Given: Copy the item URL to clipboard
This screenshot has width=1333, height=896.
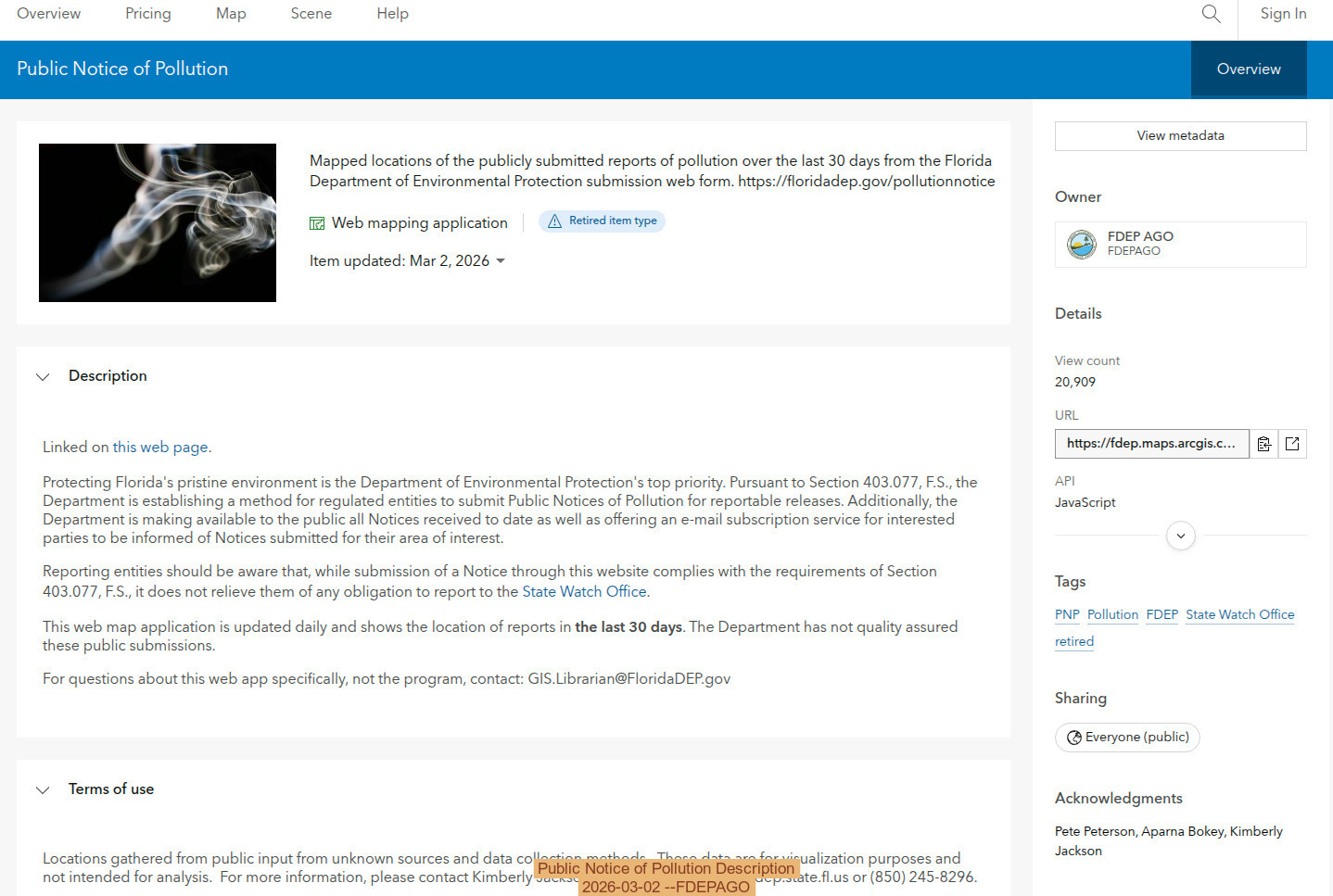Looking at the screenshot, I should [1263, 444].
